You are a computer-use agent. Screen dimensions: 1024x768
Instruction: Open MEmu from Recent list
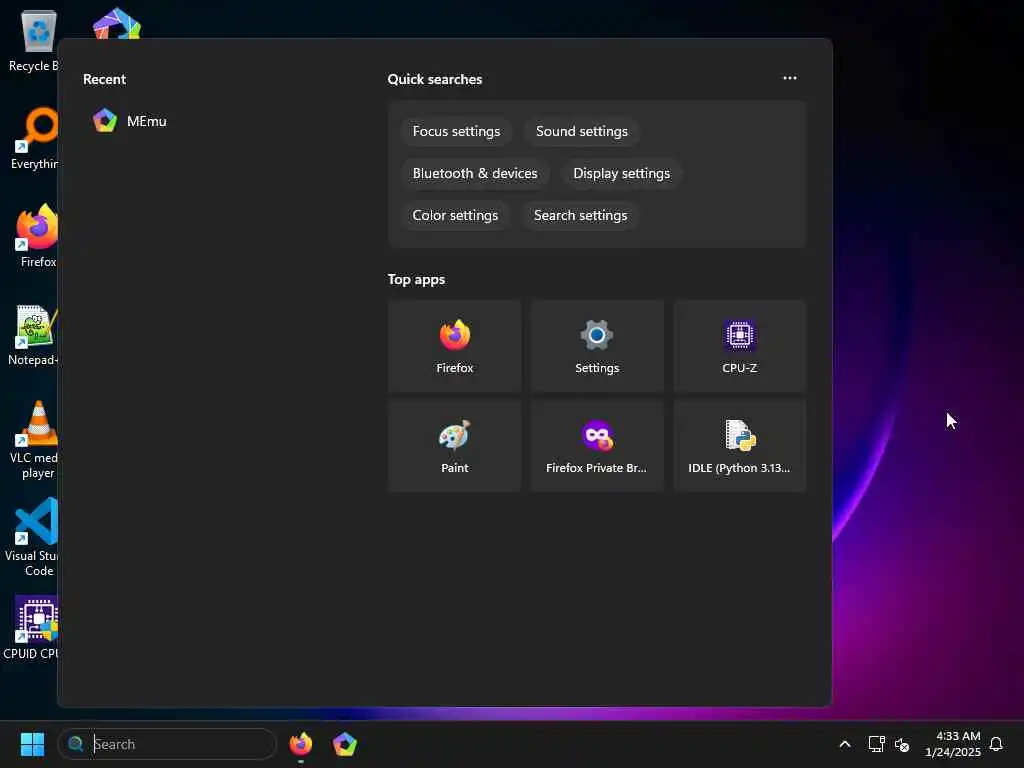tap(130, 121)
